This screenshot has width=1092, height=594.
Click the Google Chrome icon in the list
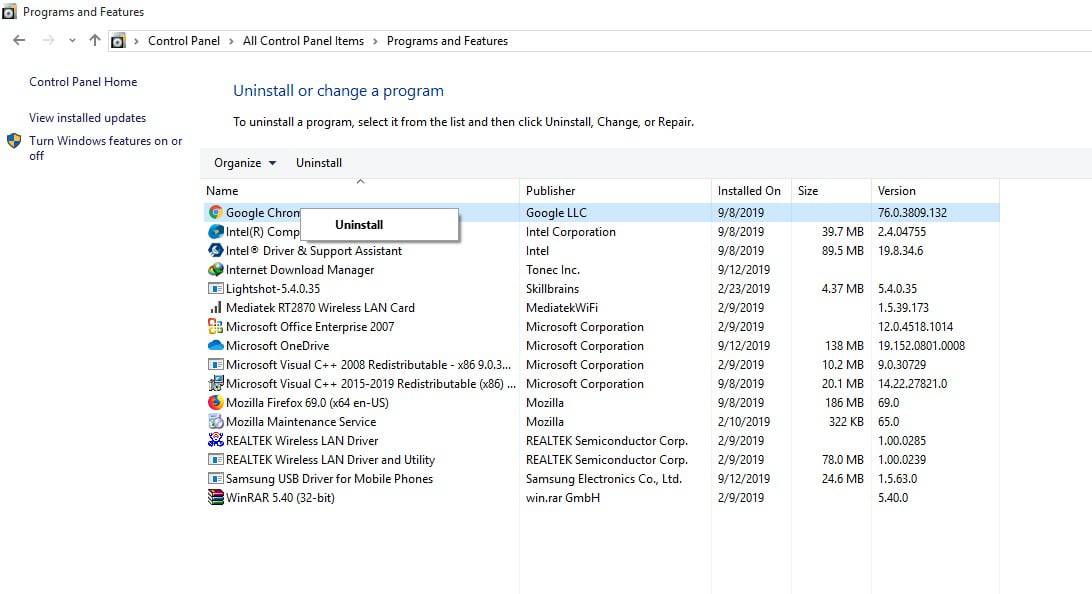pyautogui.click(x=215, y=213)
